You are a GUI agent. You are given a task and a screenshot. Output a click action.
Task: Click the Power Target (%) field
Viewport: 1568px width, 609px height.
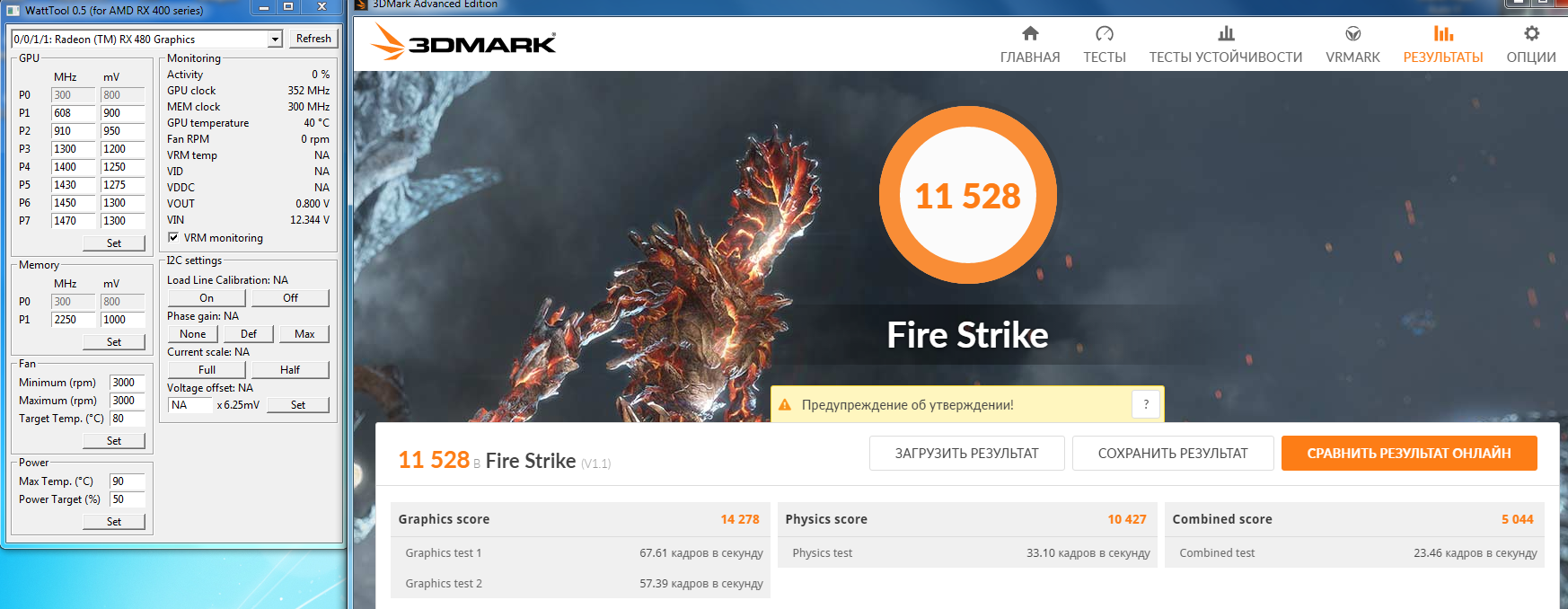pyautogui.click(x=127, y=499)
